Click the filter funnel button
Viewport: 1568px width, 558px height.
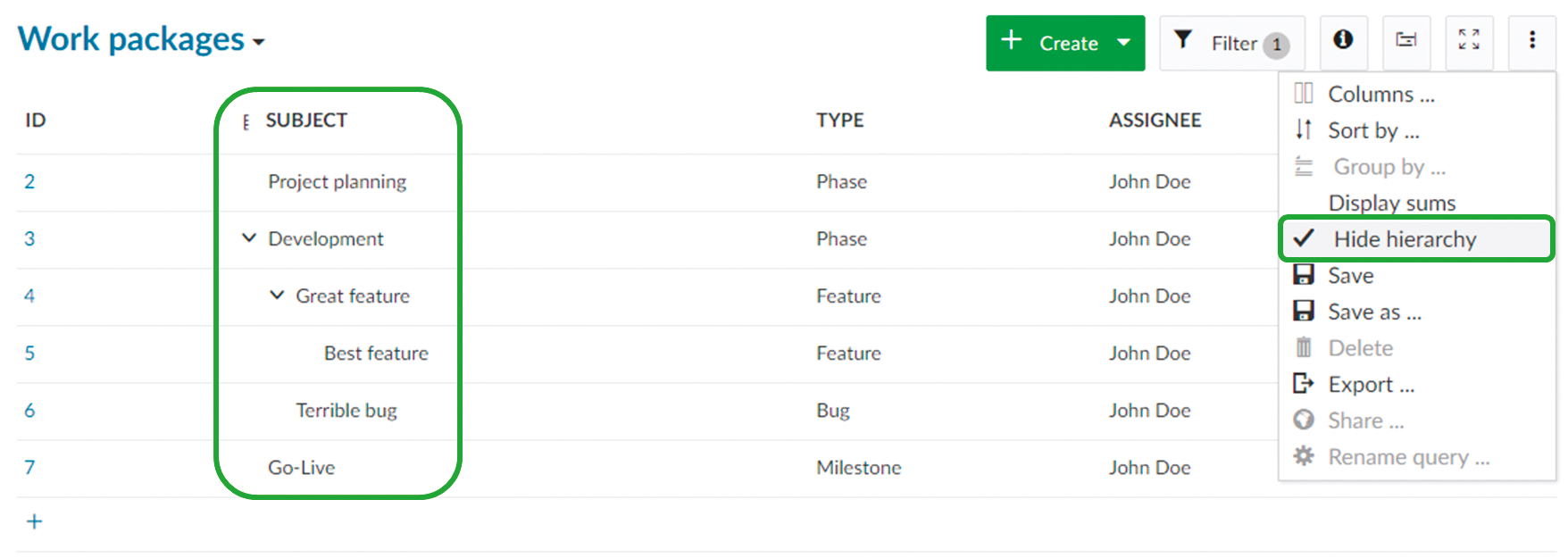coord(1231,43)
